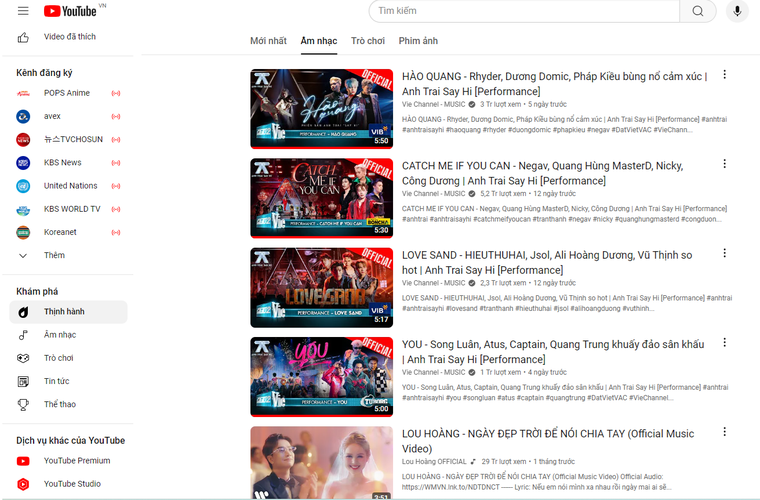Click in the Tìm kiếm search field

click(x=524, y=11)
